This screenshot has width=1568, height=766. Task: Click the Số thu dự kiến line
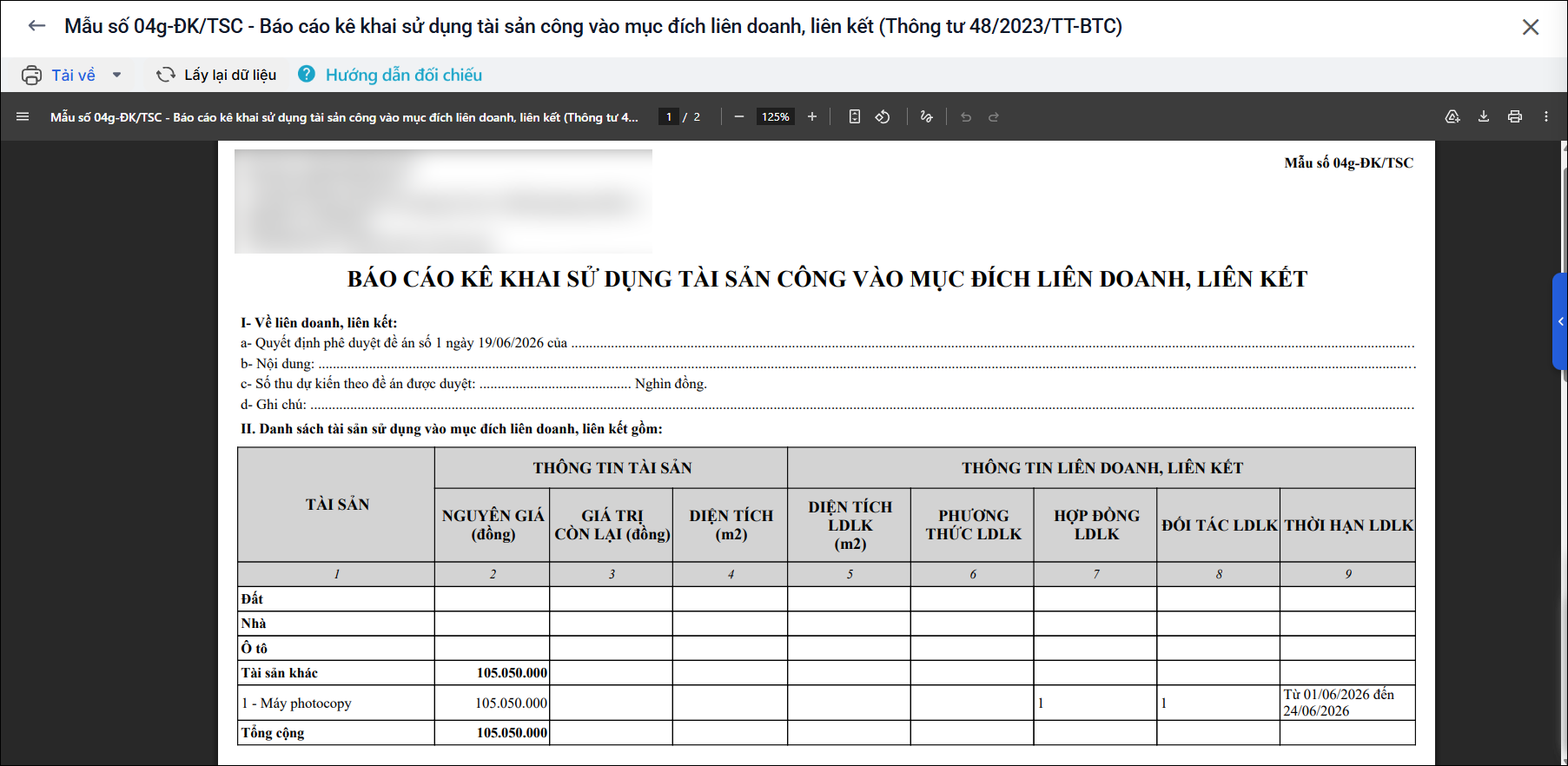coord(473,383)
